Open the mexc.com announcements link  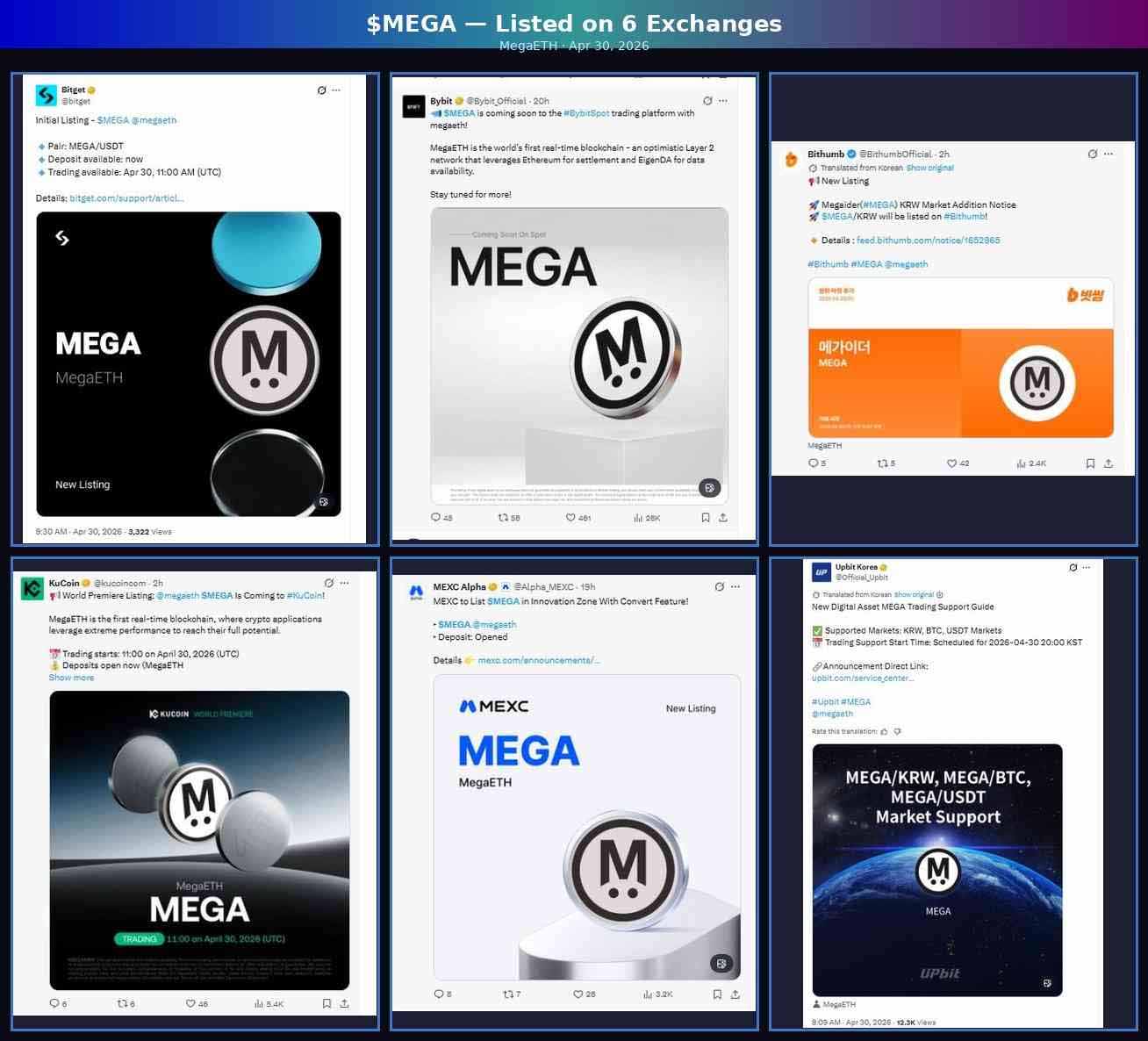(x=539, y=660)
